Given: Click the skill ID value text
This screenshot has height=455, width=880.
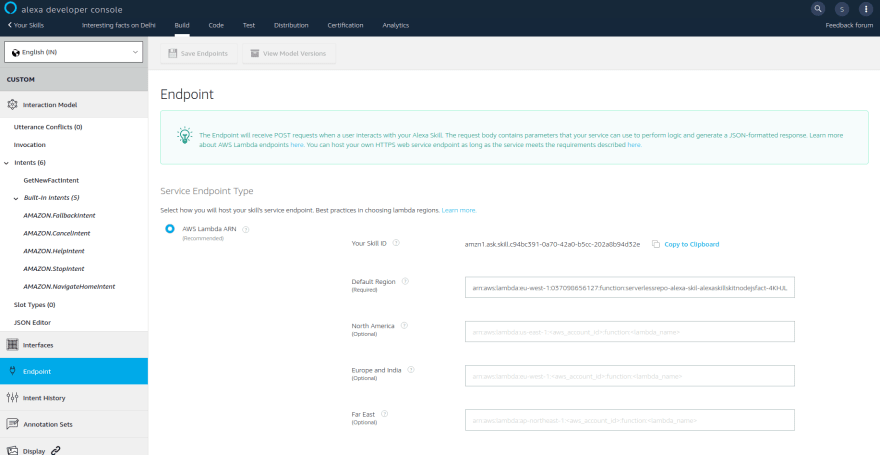Looking at the screenshot, I should (x=552, y=244).
